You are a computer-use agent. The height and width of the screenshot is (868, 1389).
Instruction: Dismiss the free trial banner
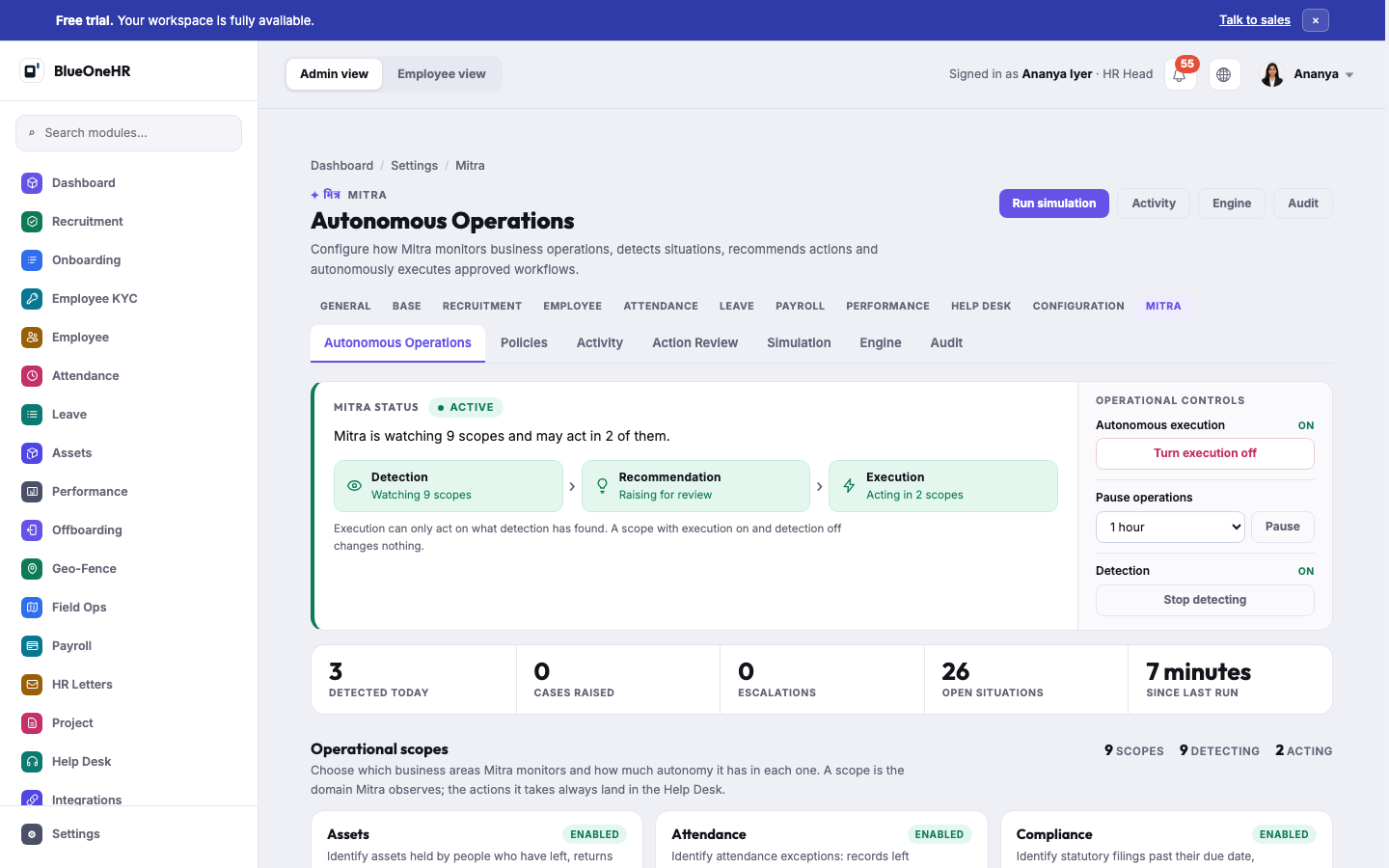[x=1316, y=20]
